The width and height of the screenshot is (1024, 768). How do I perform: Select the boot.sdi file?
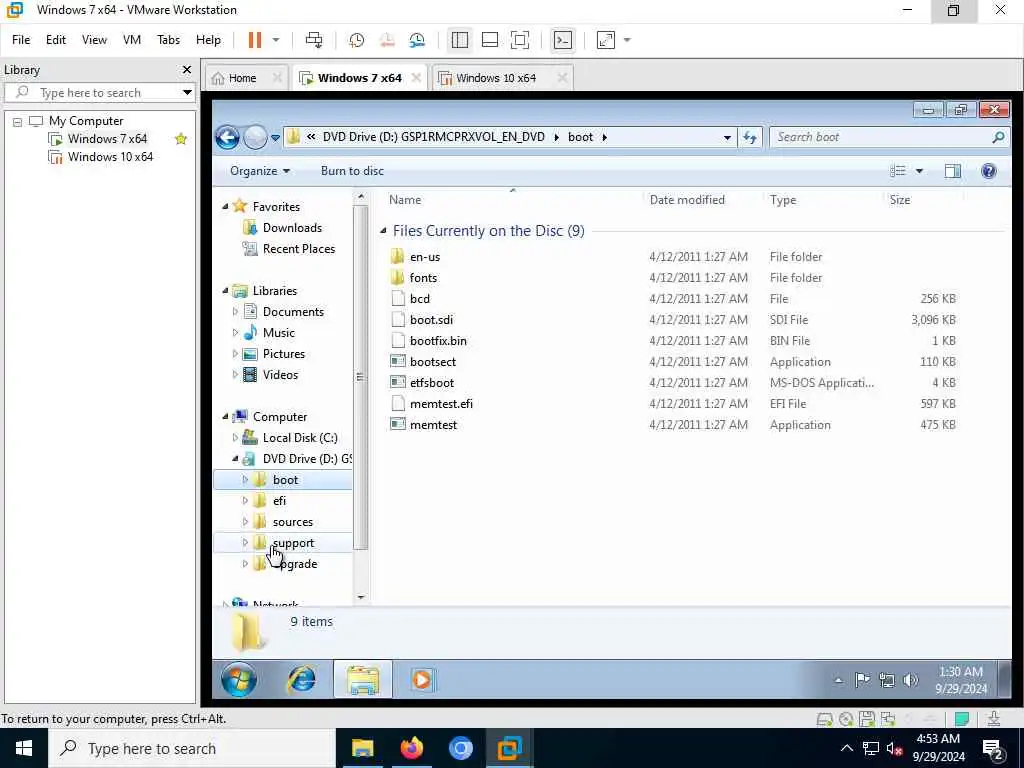click(x=431, y=319)
